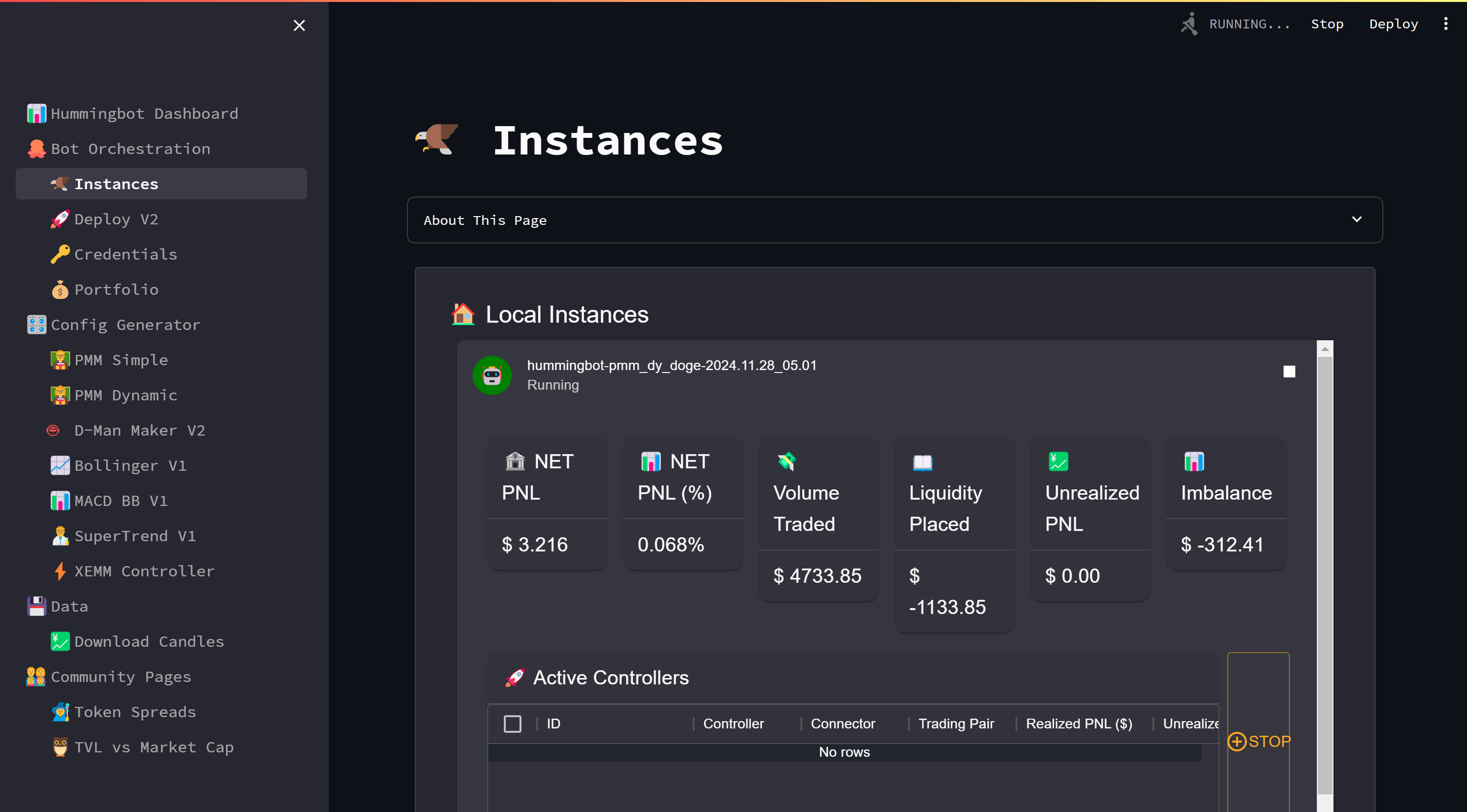
Task: Click the instances panel vertical scrollbar thumb
Action: (1325, 575)
